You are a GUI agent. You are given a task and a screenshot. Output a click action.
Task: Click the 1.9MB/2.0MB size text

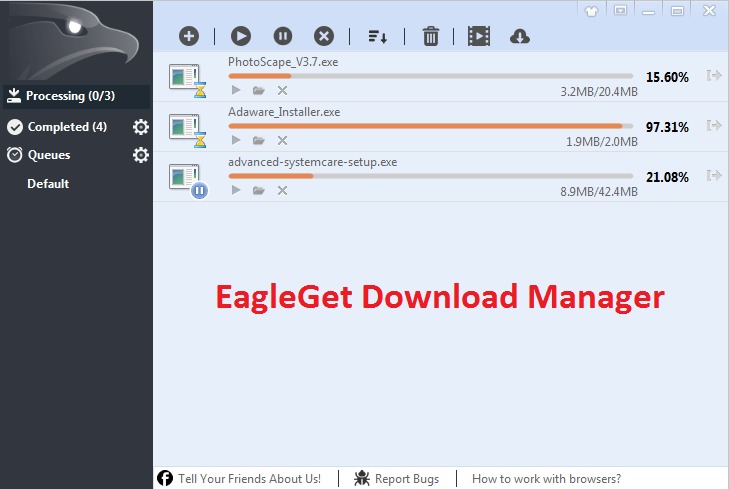[x=602, y=142]
